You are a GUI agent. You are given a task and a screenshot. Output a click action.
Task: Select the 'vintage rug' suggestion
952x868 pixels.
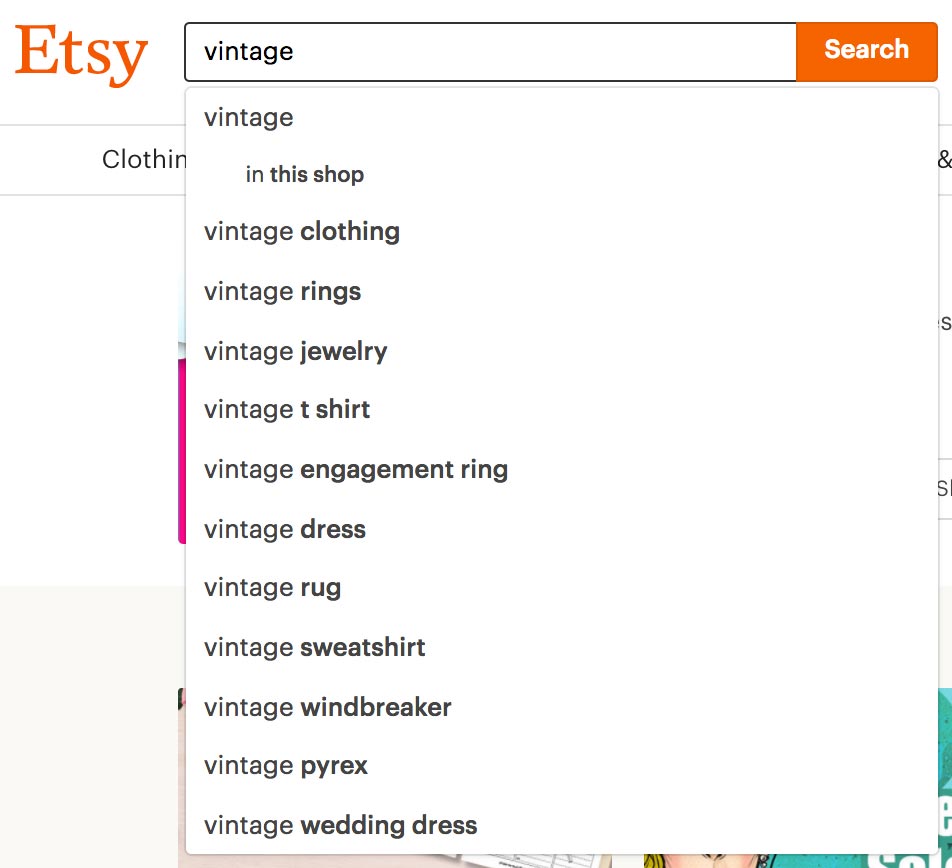562,588
